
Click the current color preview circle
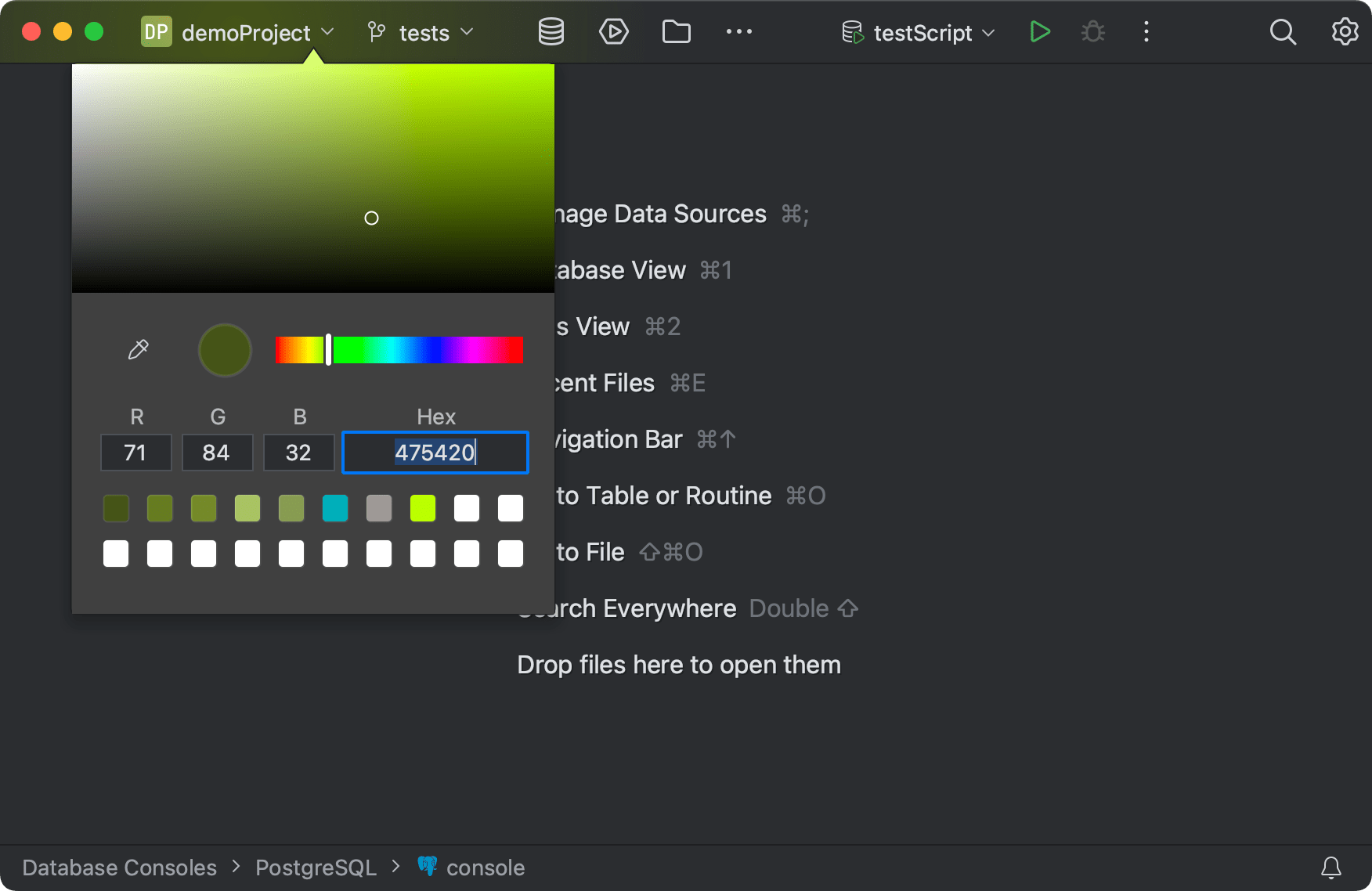pos(225,350)
